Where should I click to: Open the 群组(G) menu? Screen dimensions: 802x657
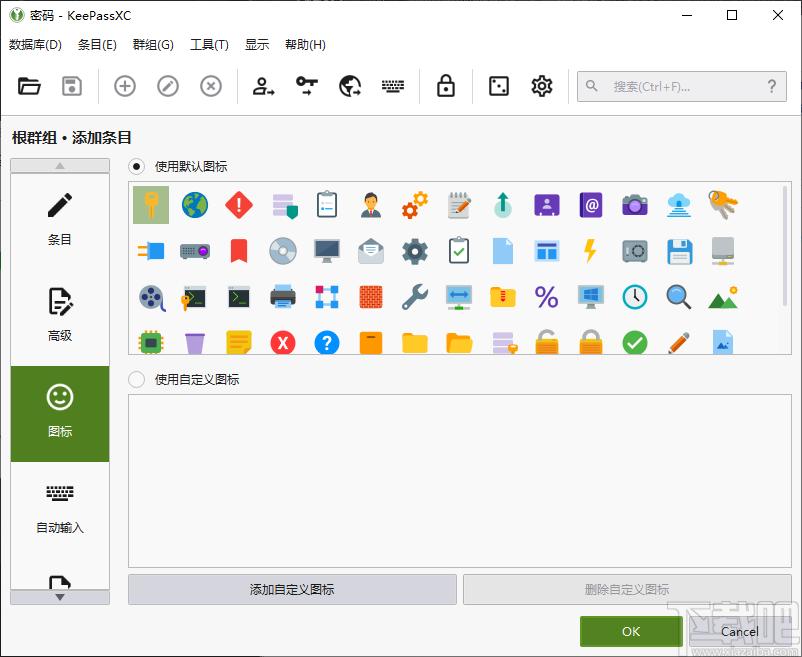coord(153,45)
